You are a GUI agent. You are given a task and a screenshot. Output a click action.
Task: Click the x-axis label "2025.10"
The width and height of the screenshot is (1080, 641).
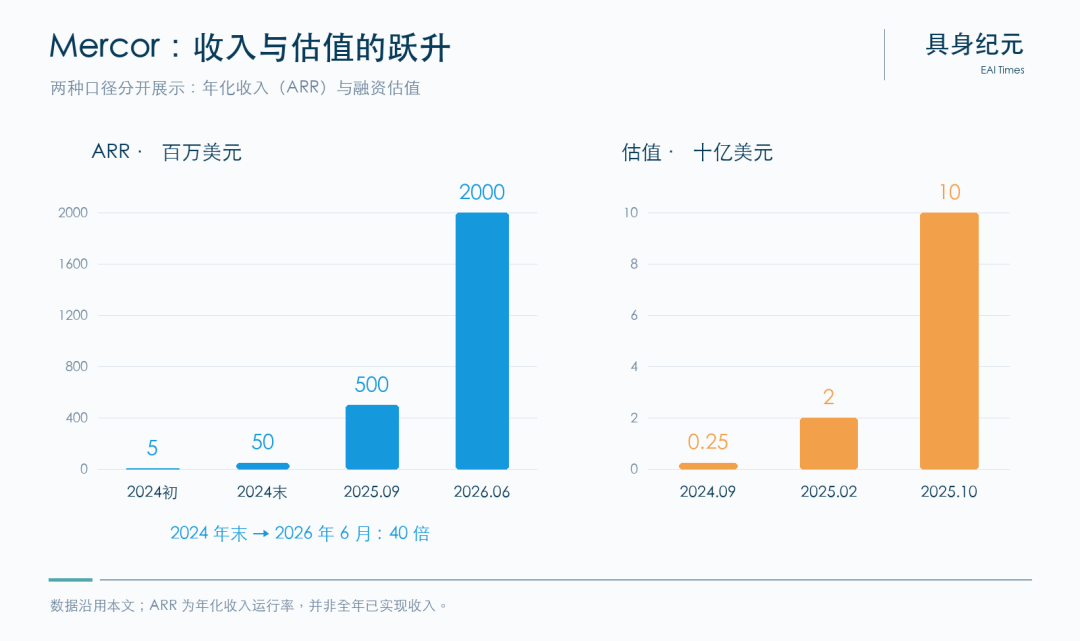pos(949,492)
